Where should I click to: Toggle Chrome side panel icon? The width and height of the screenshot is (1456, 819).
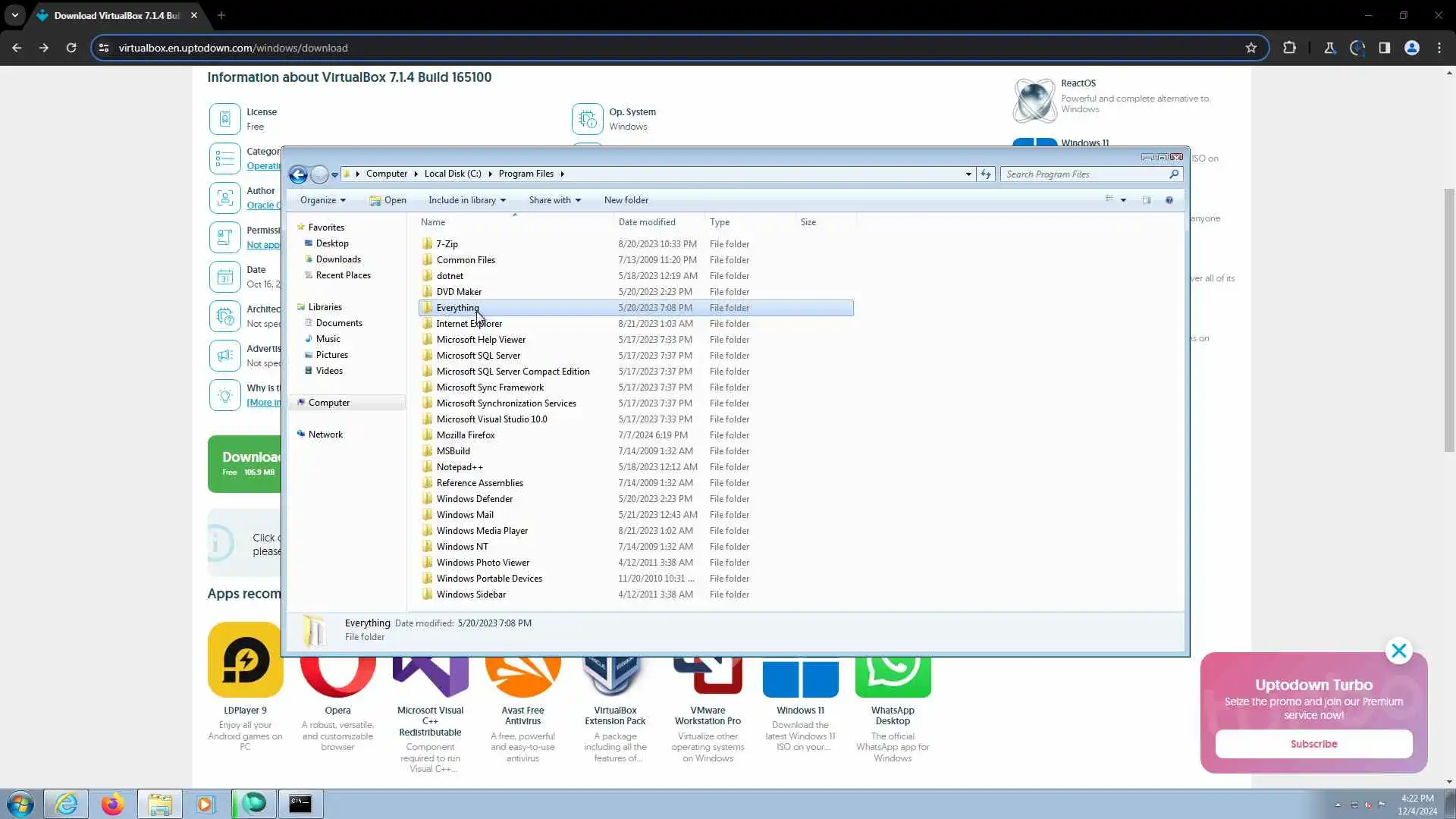pos(1384,48)
